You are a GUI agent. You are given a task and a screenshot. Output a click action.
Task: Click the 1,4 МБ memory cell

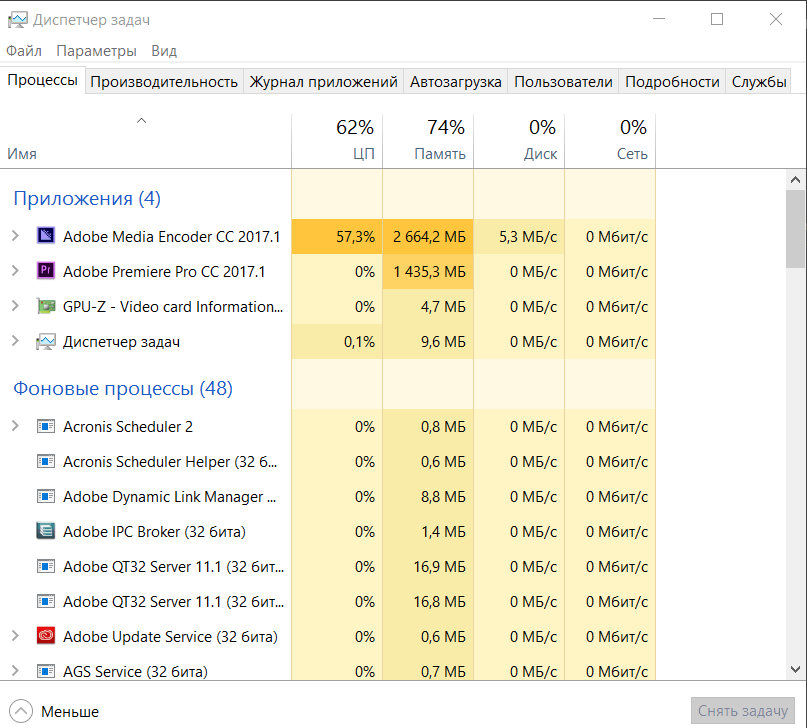tap(428, 531)
